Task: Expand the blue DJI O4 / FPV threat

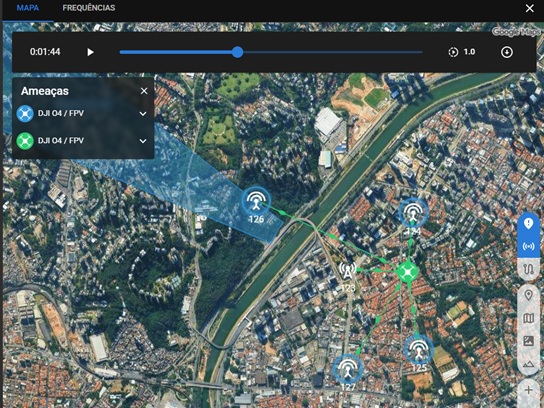Action: [143, 113]
